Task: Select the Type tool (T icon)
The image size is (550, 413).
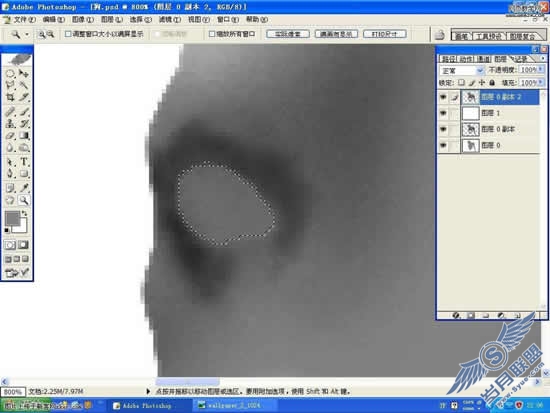Action: click(x=24, y=162)
